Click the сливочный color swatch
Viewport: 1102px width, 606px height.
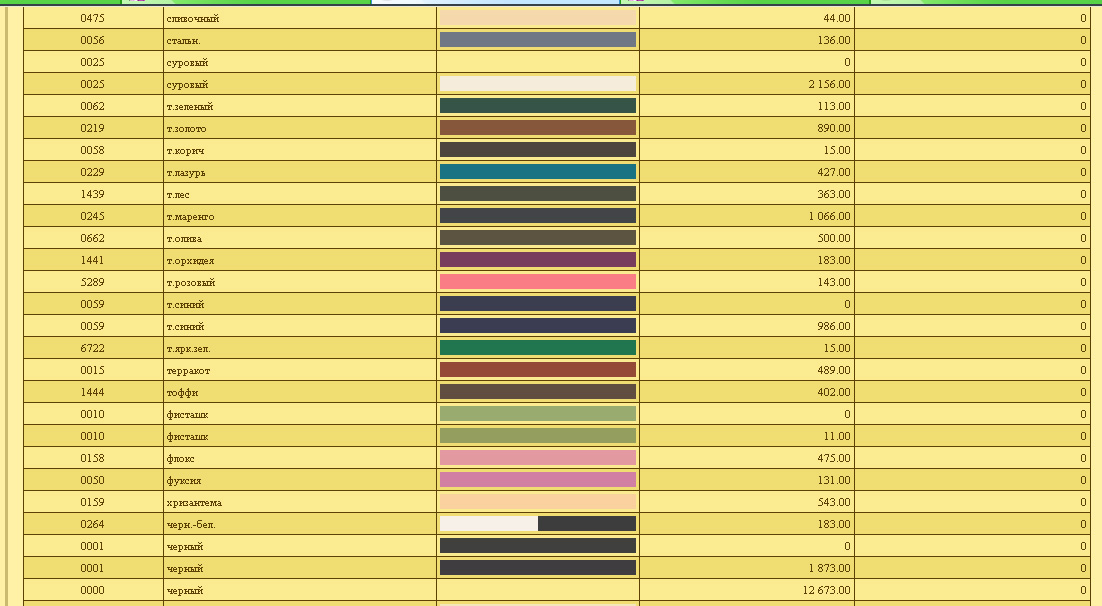[x=538, y=18]
